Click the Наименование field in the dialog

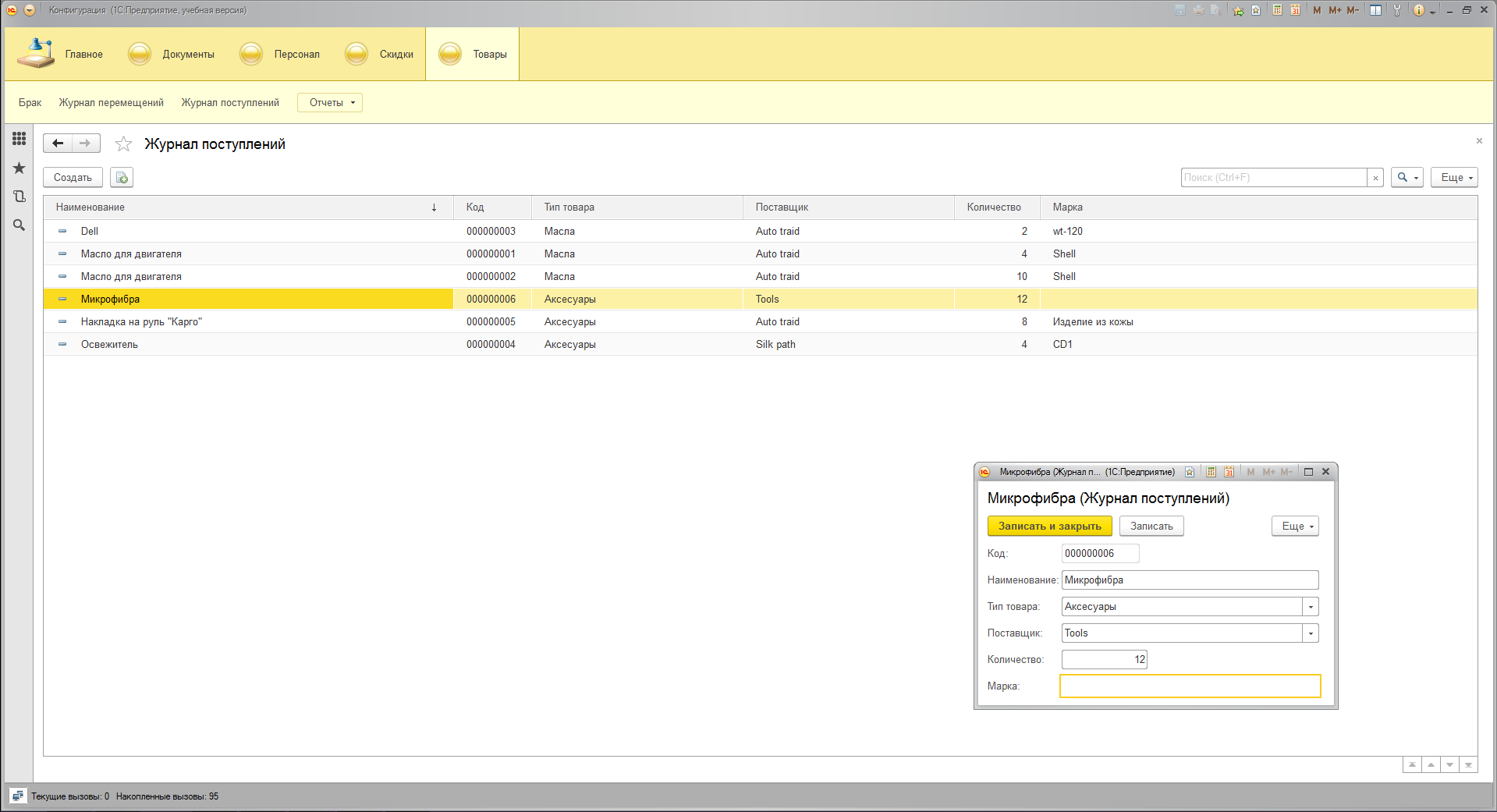[x=1190, y=580]
